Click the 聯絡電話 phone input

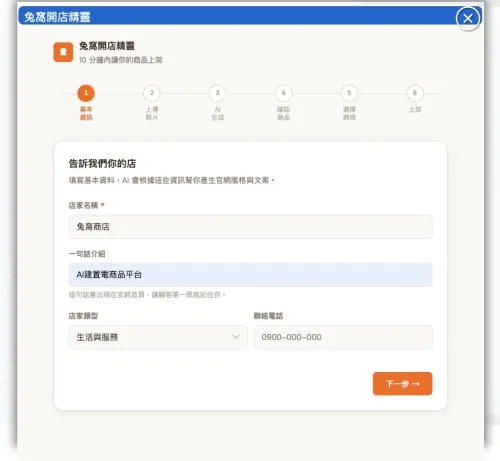[343, 337]
